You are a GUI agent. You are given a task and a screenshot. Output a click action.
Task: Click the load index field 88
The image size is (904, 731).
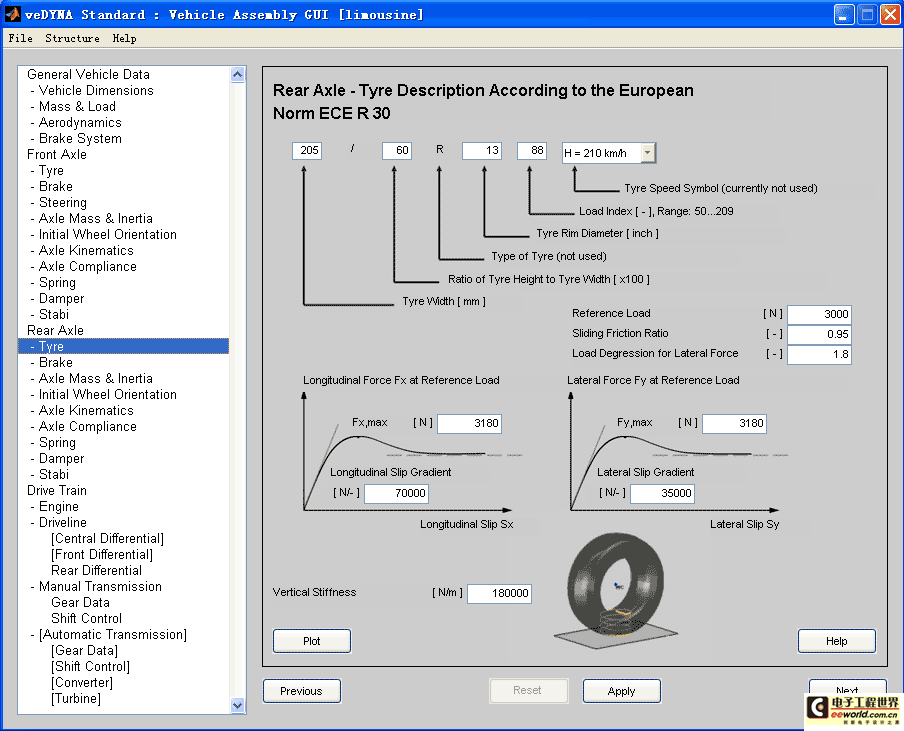(532, 150)
